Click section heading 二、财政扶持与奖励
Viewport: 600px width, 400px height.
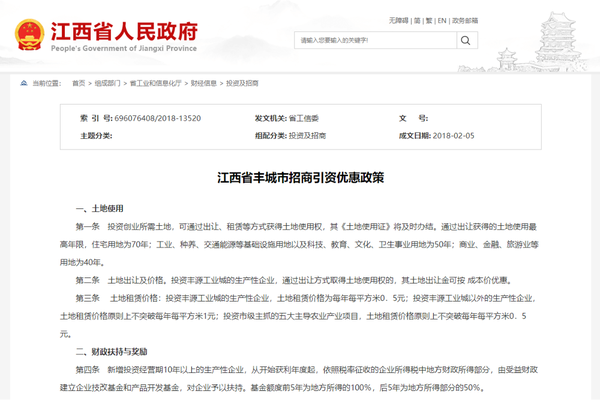click(111, 352)
